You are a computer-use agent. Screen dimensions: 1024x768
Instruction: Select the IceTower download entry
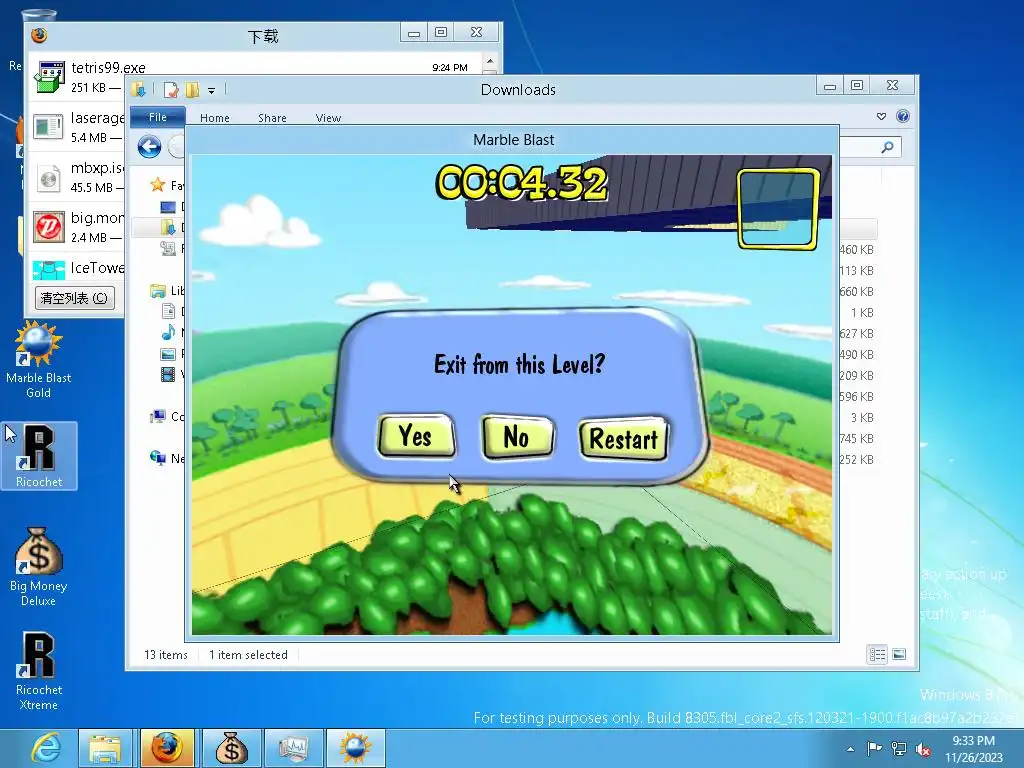coord(76,268)
